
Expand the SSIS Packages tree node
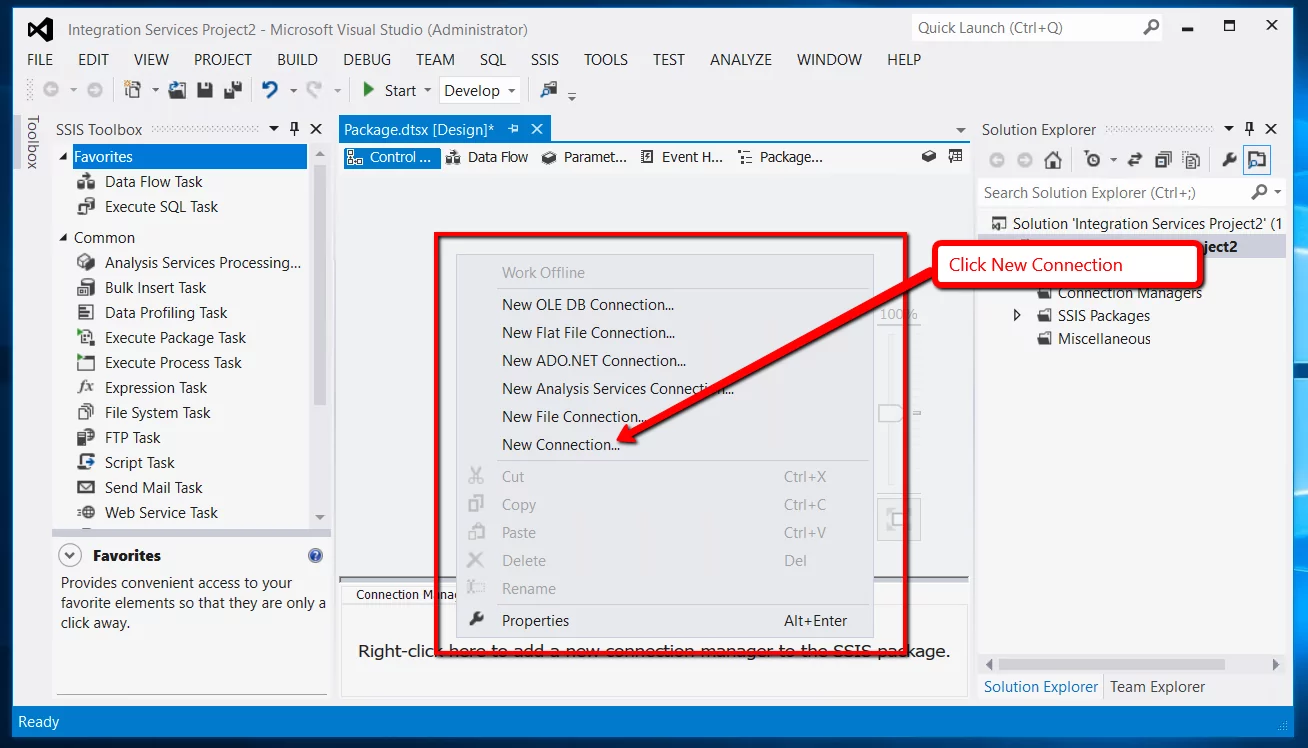click(x=1018, y=315)
